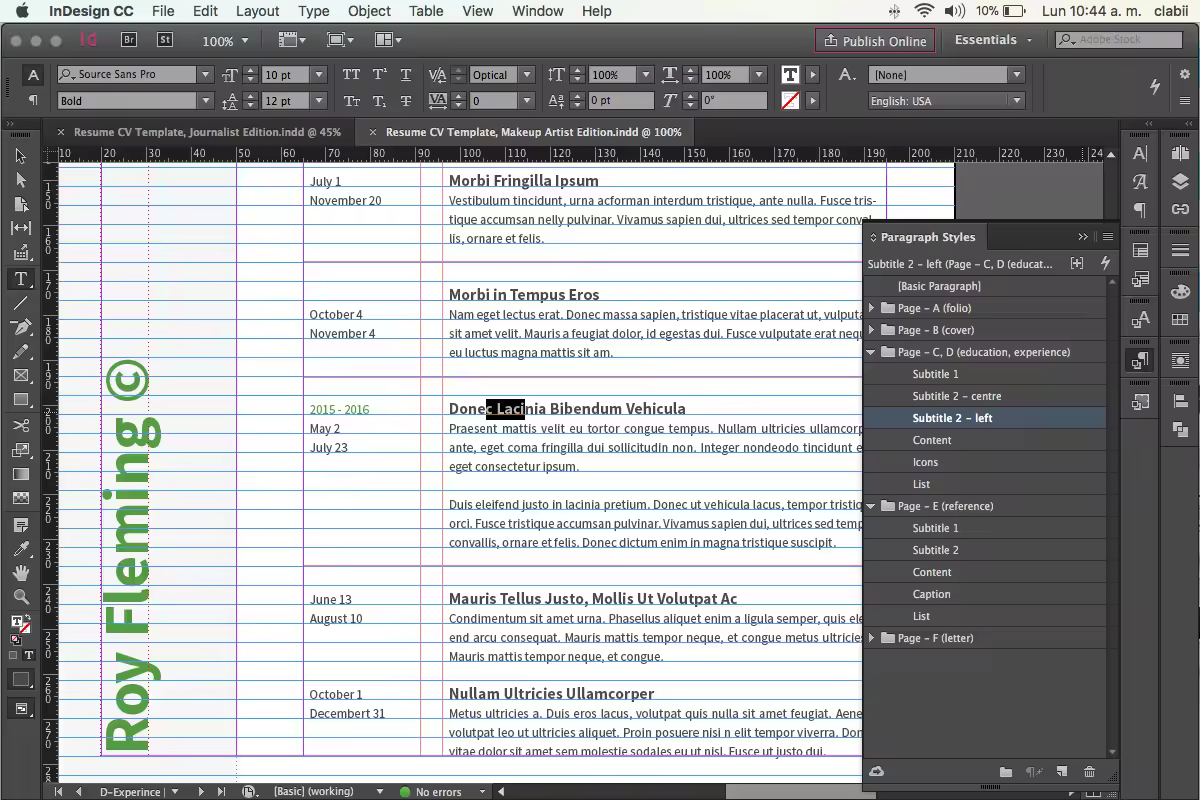Switch to Character Formatting Controls (A)
1200x800 pixels.
(x=33, y=75)
